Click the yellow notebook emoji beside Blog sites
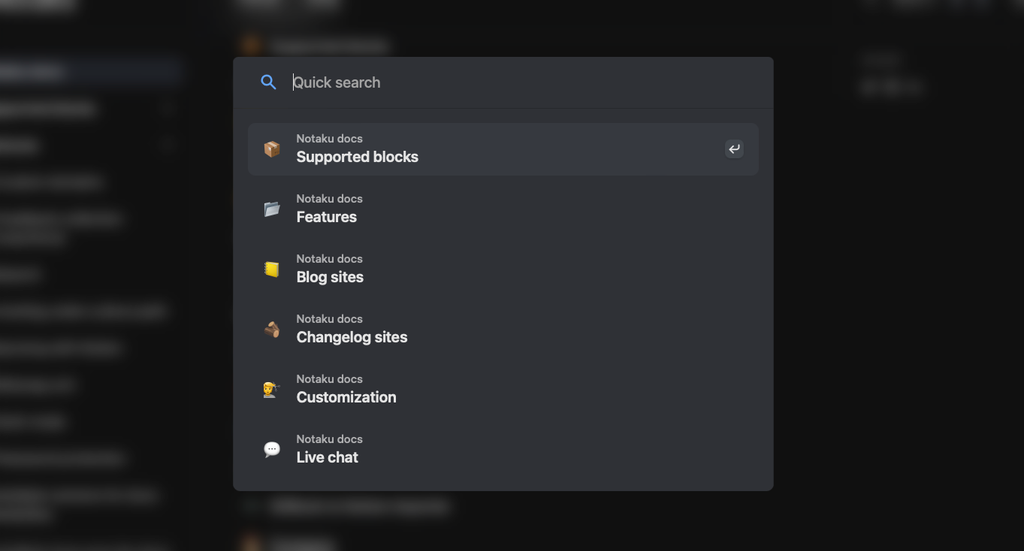The height and width of the screenshot is (551, 1024). [272, 269]
